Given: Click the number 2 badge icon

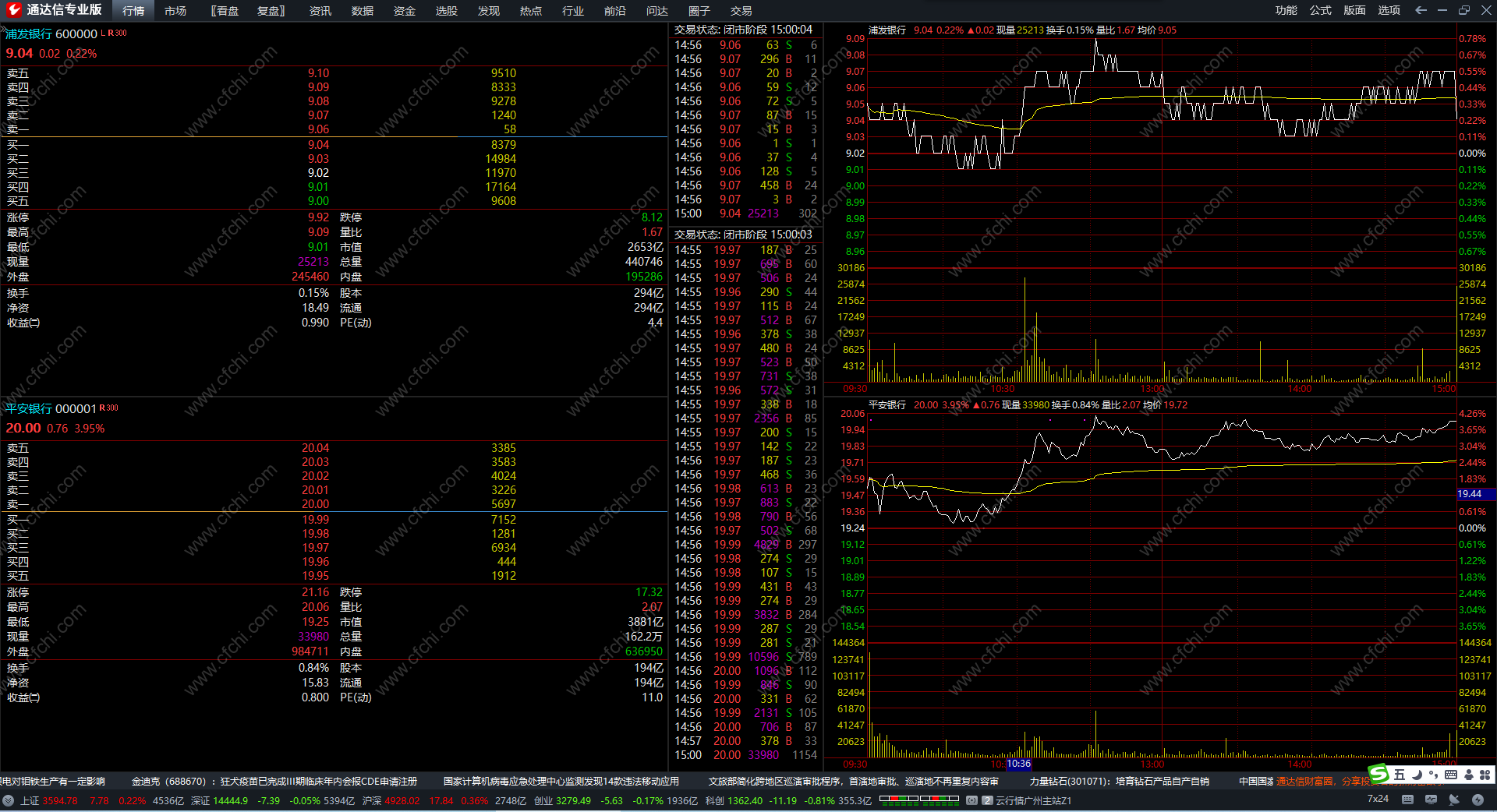Looking at the screenshot, I should 987,800.
